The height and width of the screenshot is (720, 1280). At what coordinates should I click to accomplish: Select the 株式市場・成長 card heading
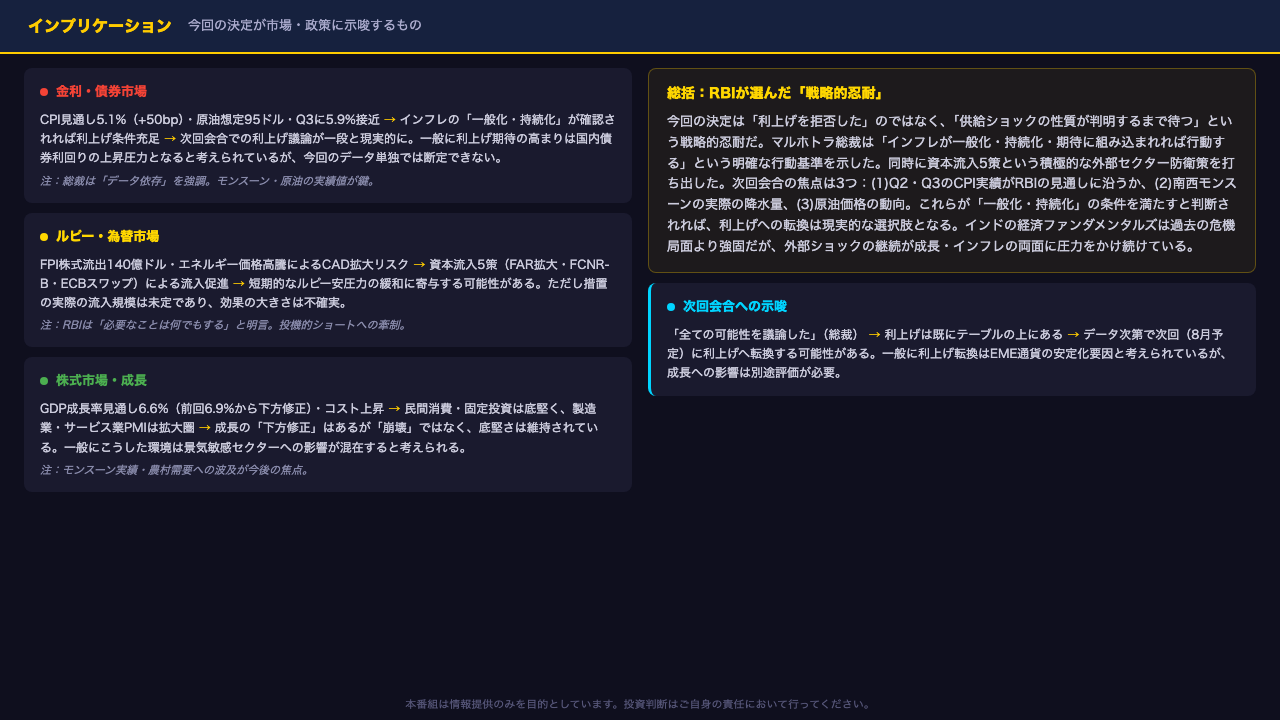coord(101,380)
